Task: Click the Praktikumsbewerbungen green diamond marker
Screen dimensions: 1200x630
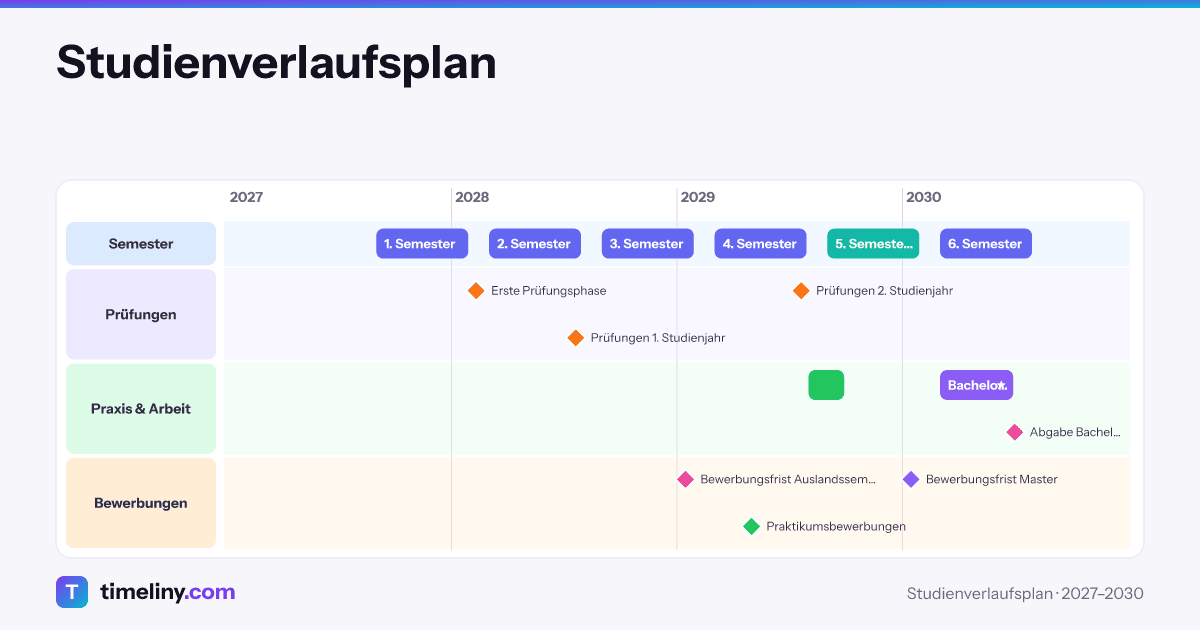Action: point(752,526)
